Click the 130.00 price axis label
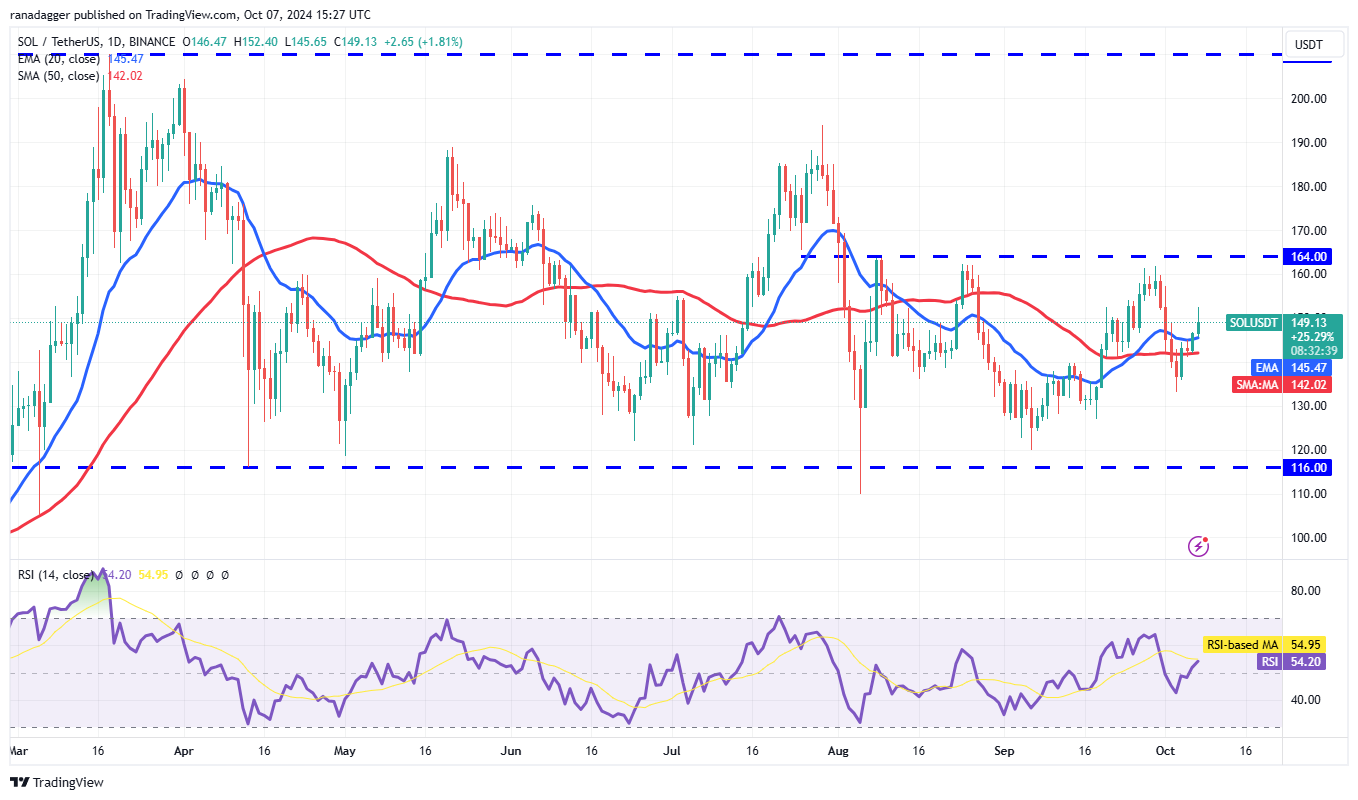This screenshot has height=800, width=1358. pyautogui.click(x=1308, y=406)
